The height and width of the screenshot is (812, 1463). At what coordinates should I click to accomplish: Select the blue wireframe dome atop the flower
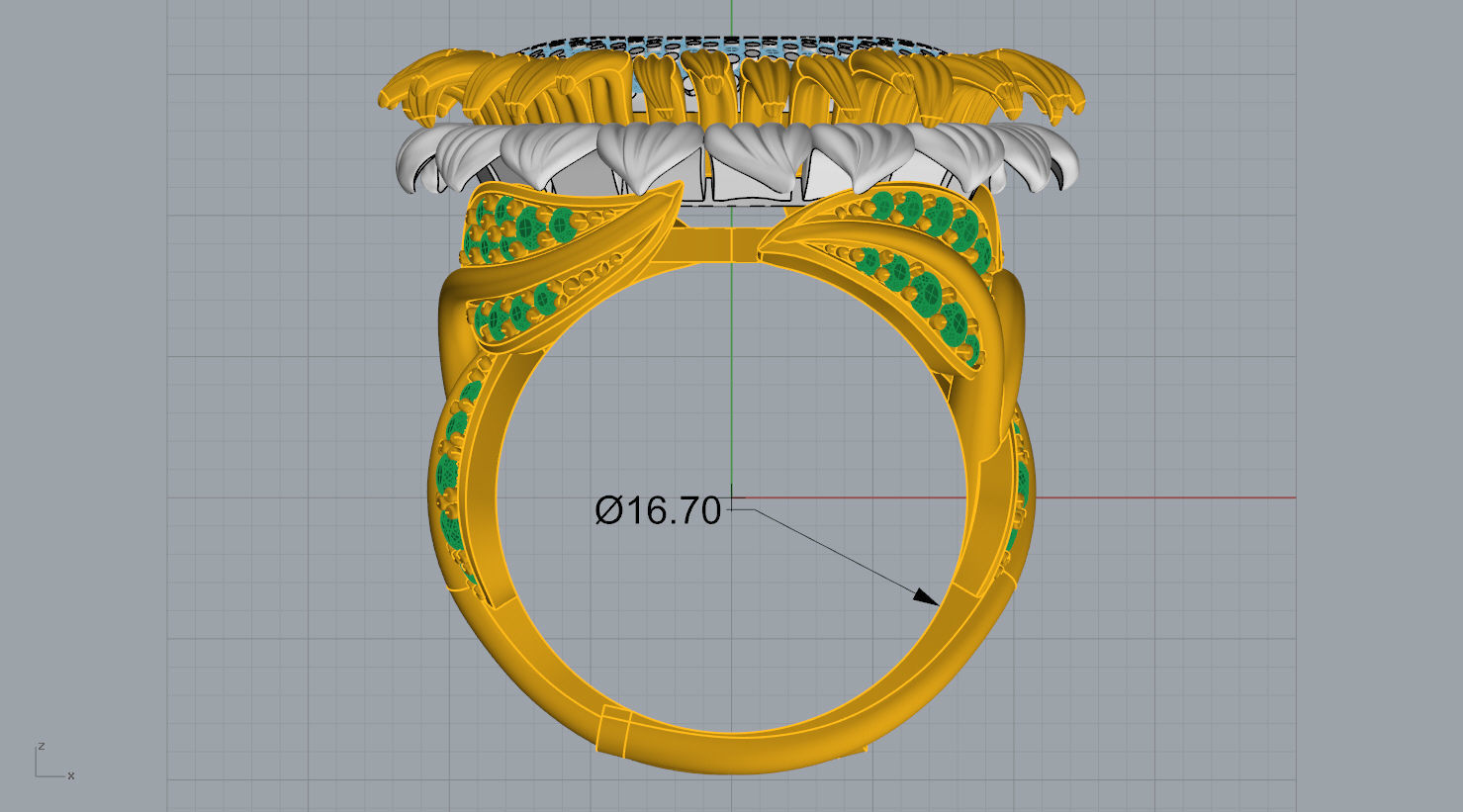point(730,46)
